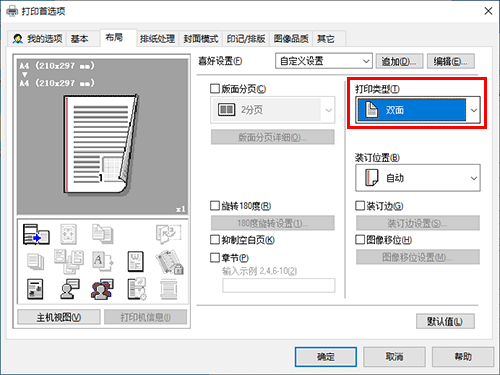
Task: Click the page with clock icon
Action: 137,289
